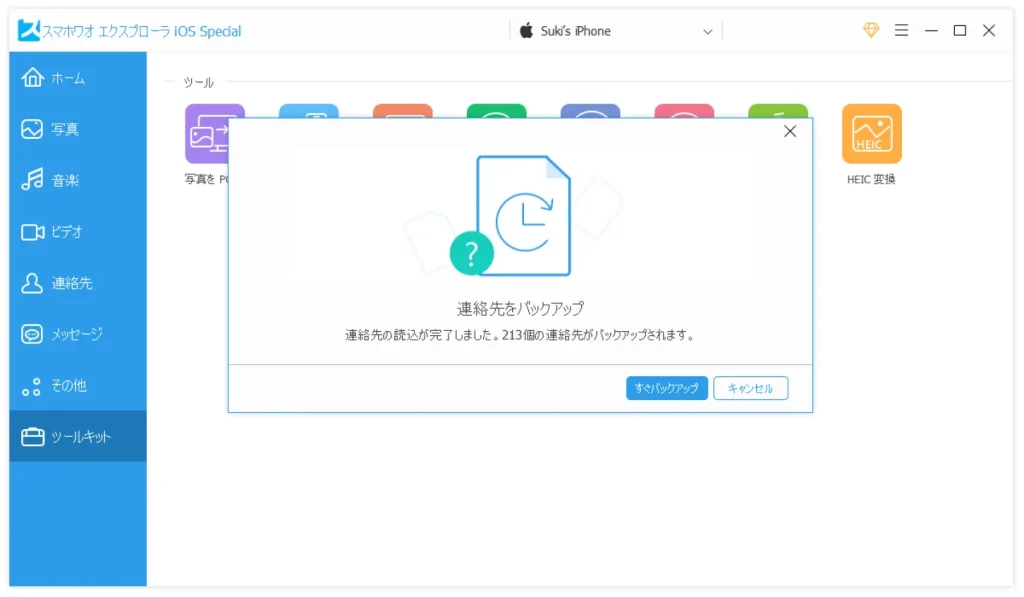The width and height of the screenshot is (1024, 597).
Task: Click the app logo in title bar
Action: click(x=28, y=31)
